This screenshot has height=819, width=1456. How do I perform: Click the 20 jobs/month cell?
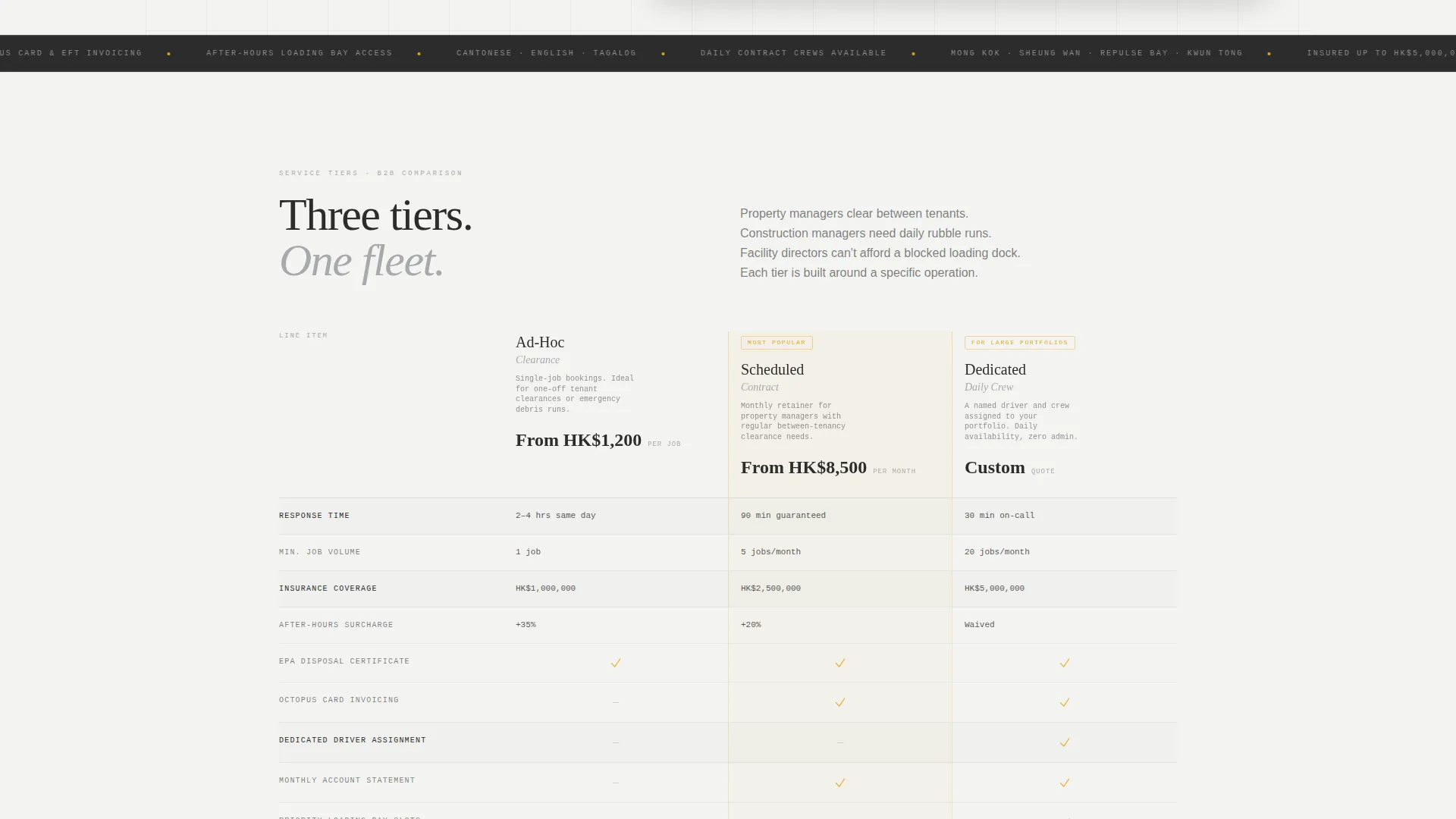pos(997,552)
